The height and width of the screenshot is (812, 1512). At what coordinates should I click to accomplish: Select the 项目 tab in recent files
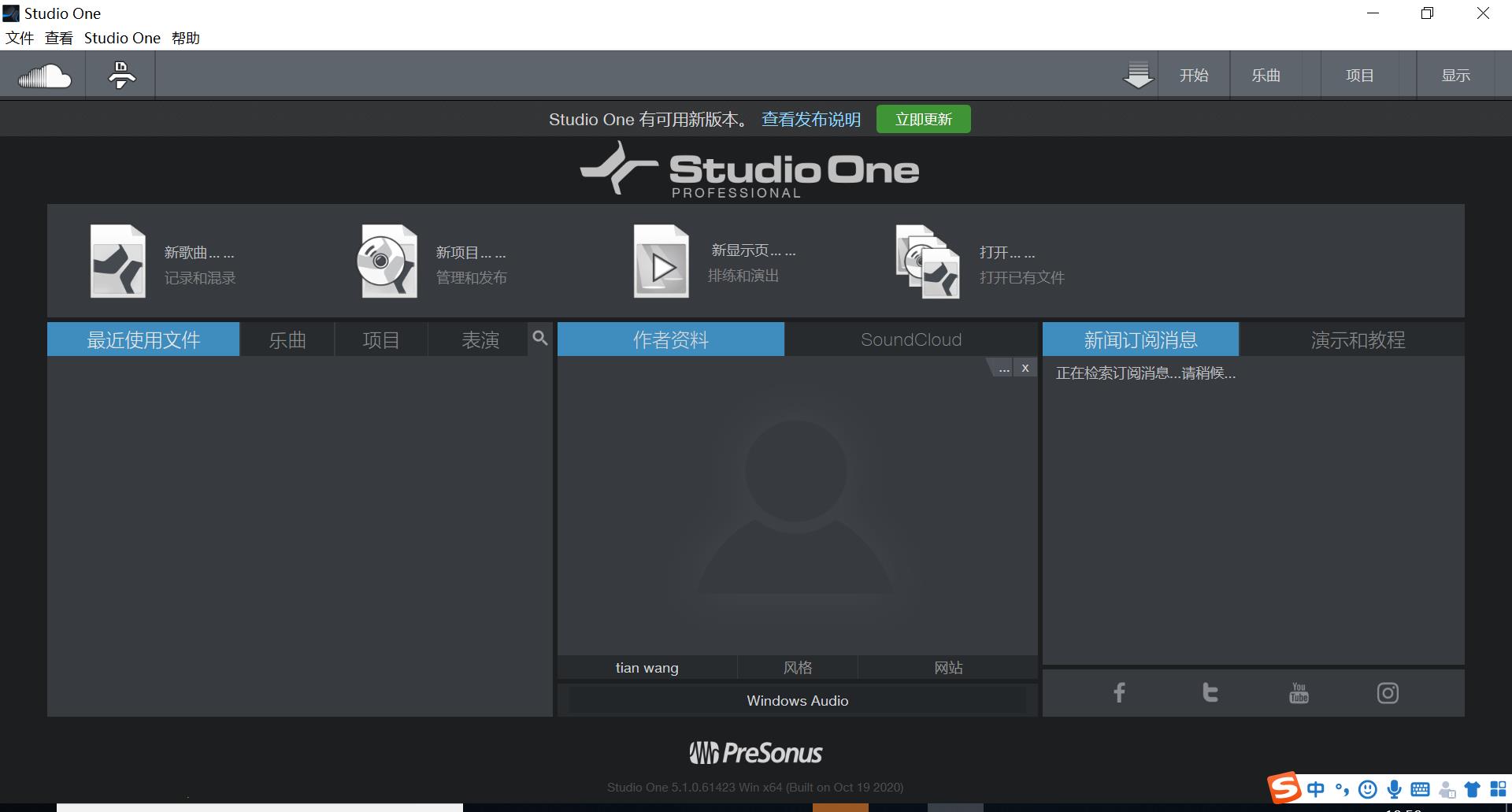(x=381, y=339)
